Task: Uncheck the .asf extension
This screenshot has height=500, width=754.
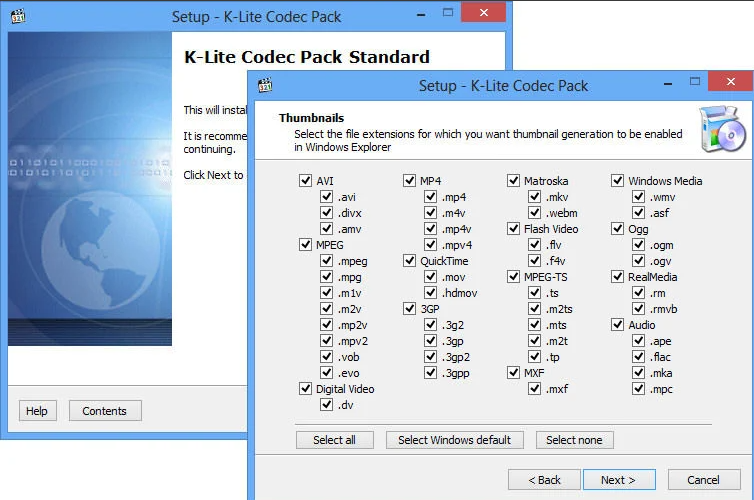Action: pyautogui.click(x=639, y=212)
